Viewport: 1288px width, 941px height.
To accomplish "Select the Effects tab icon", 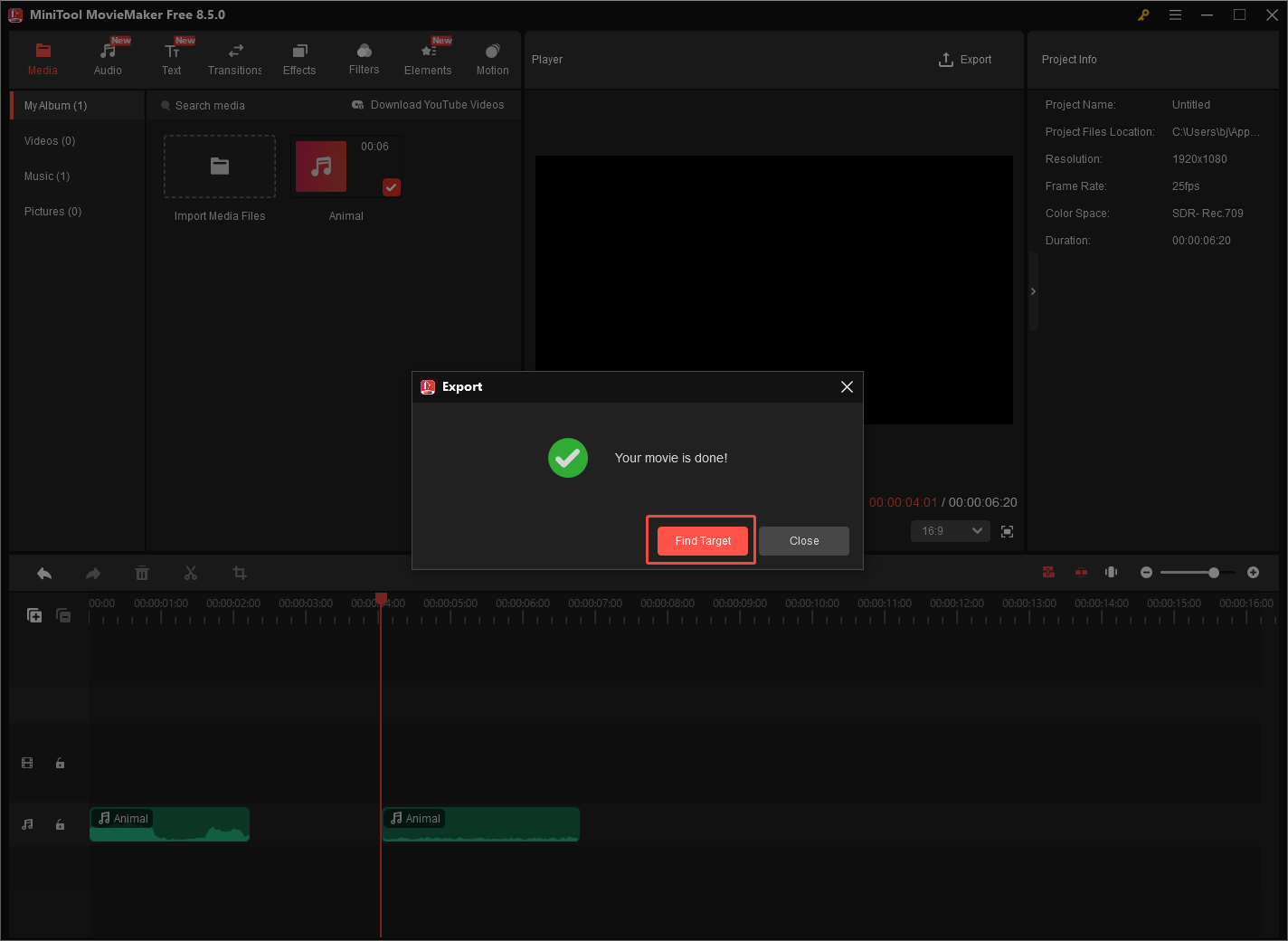I will 299,52.
